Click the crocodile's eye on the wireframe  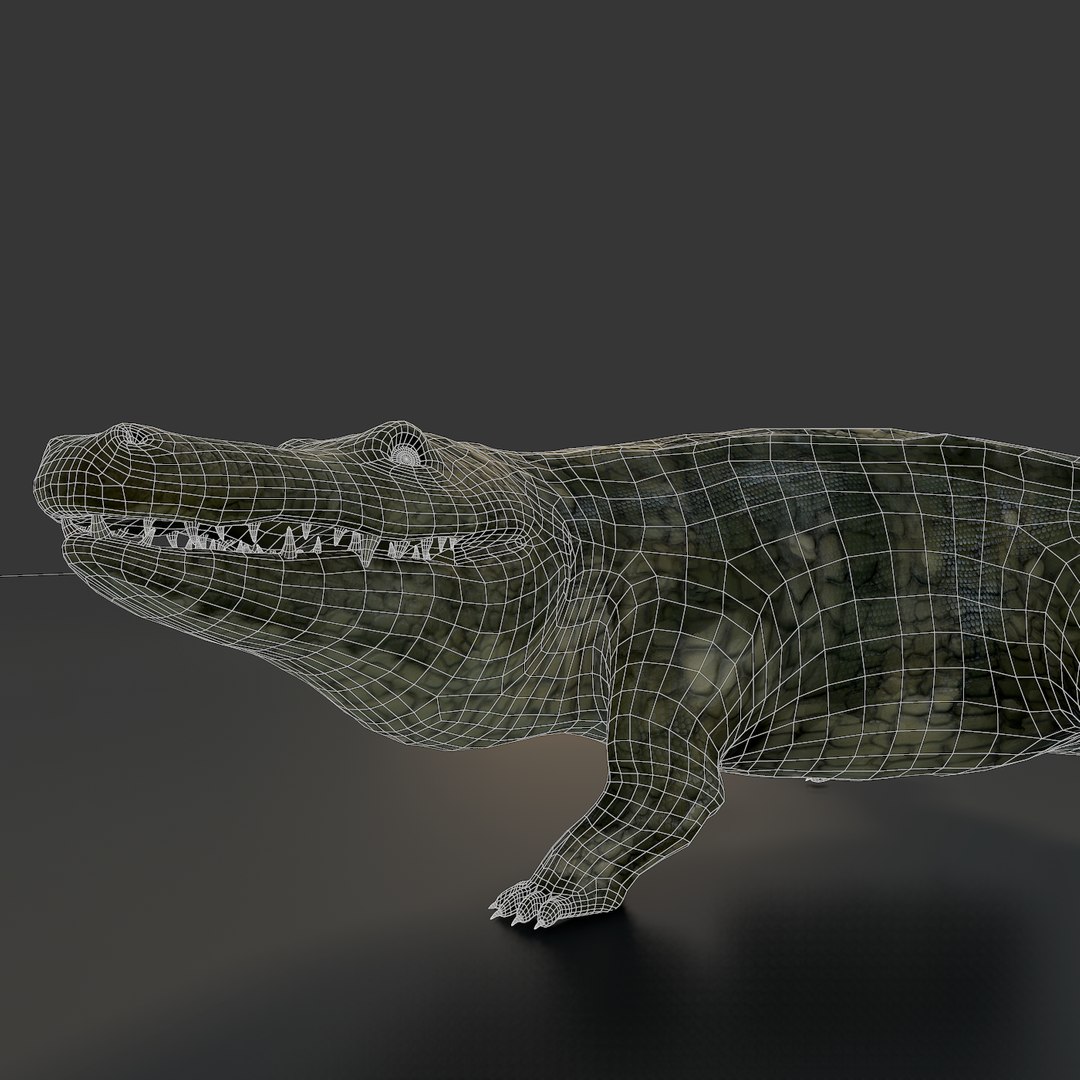(406, 455)
